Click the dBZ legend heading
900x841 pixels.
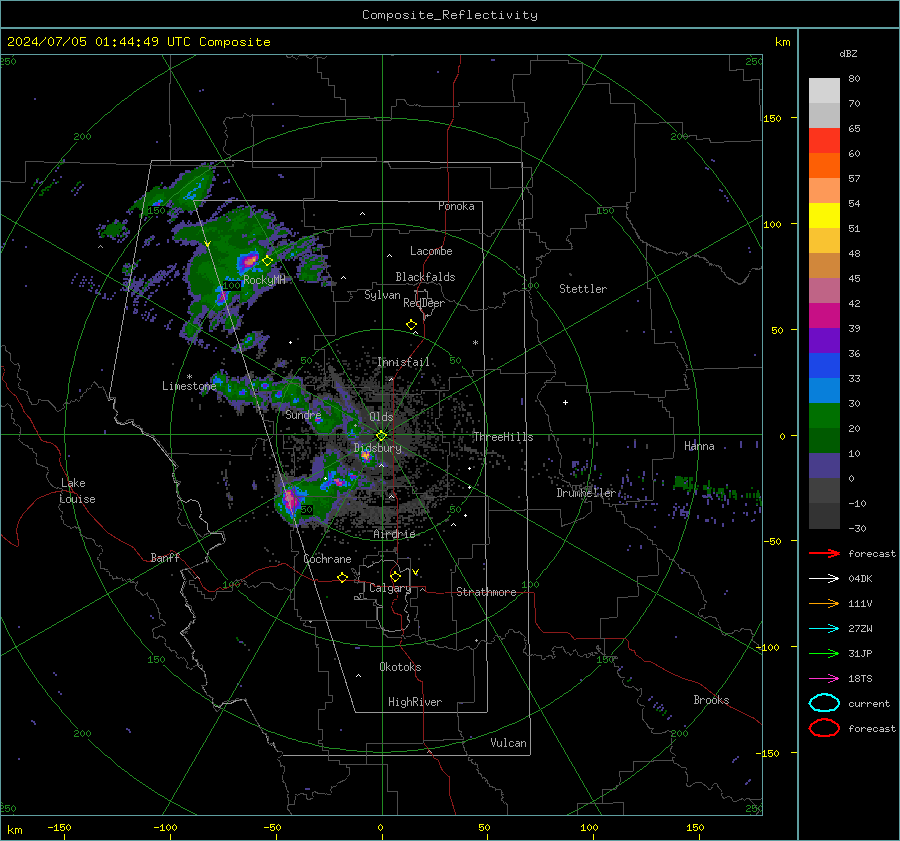(848, 53)
